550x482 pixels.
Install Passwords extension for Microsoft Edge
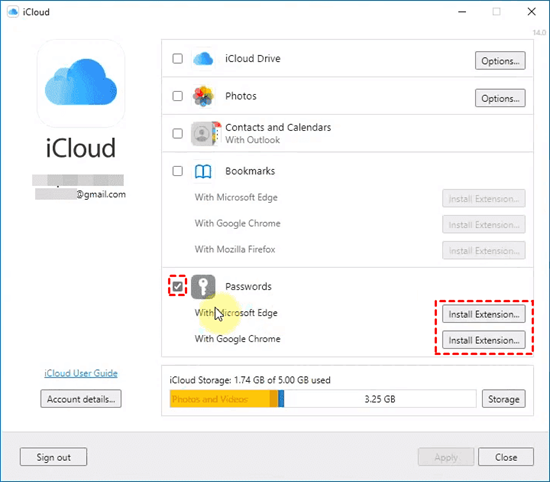point(484,314)
